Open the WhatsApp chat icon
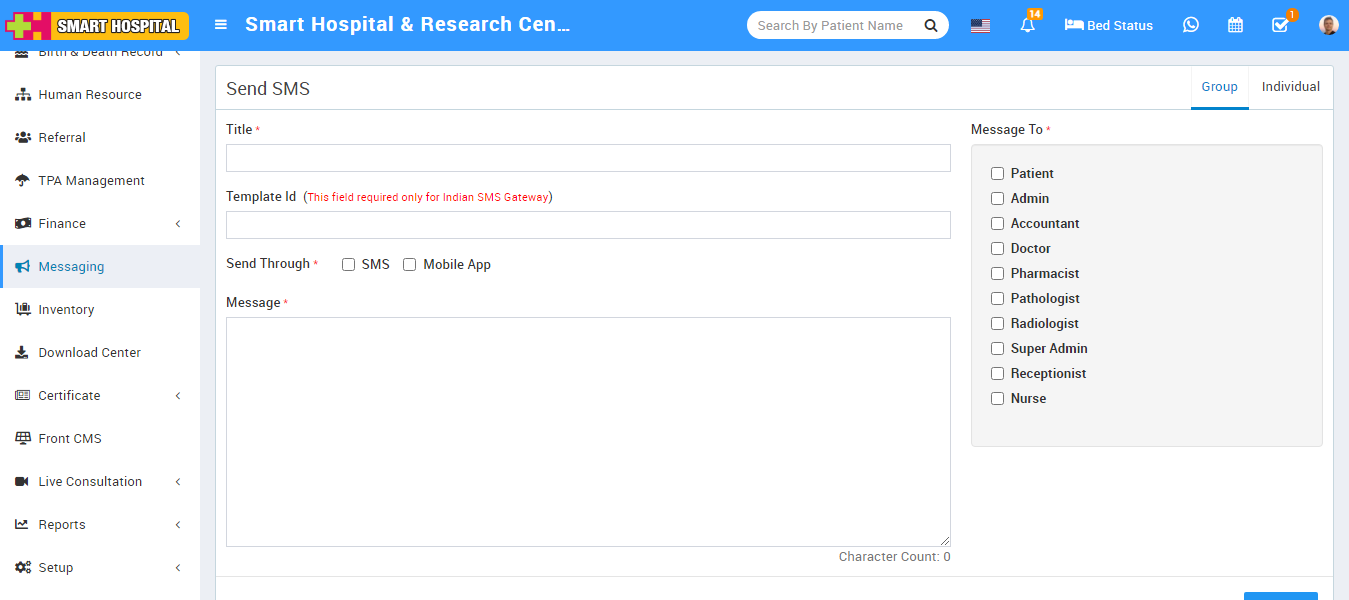 tap(1190, 25)
